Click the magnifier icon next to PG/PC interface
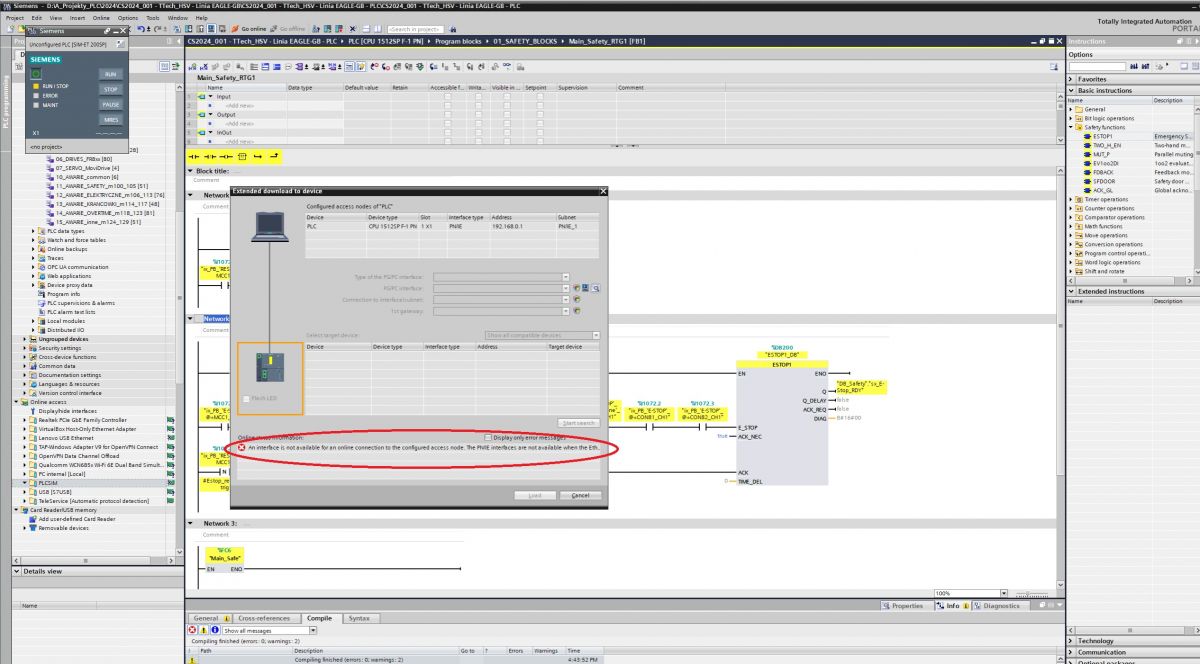 595,288
